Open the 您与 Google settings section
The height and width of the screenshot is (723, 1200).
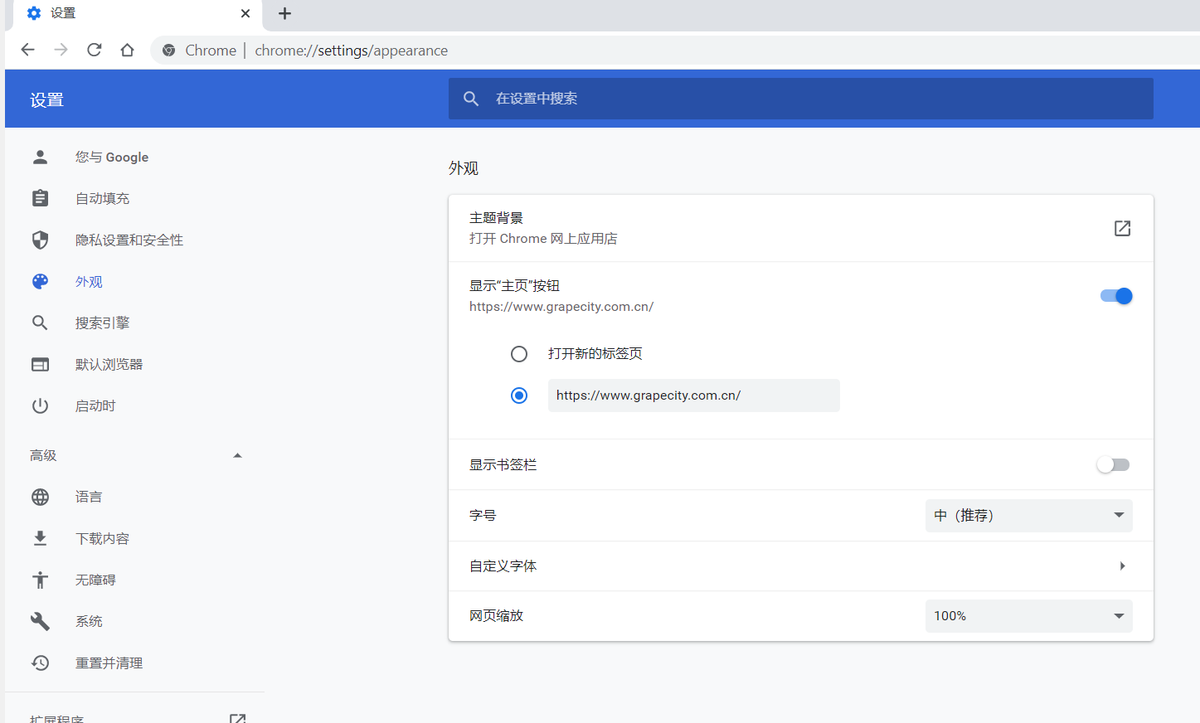[x=111, y=157]
